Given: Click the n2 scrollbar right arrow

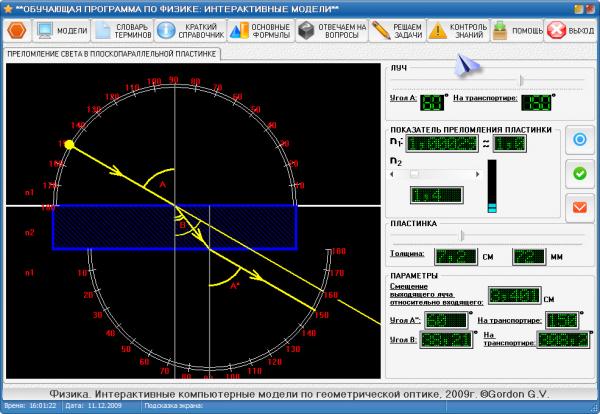Looking at the screenshot, I should (x=477, y=174).
